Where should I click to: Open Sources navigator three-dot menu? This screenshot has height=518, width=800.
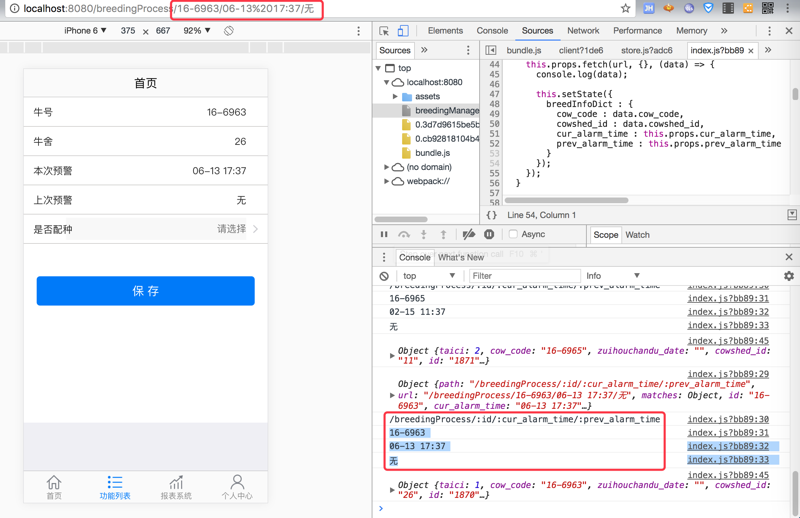tap(468, 50)
